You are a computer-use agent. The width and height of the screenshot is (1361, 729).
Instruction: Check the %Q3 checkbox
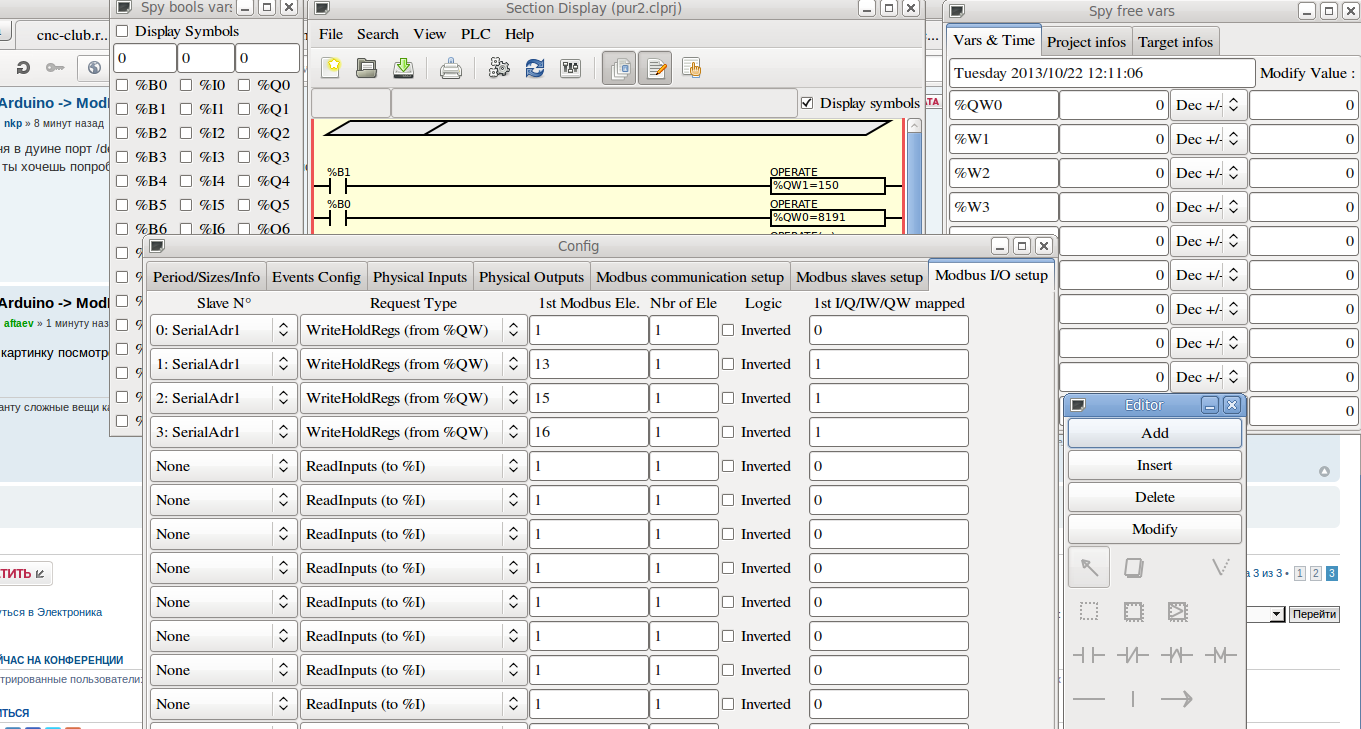[244, 157]
